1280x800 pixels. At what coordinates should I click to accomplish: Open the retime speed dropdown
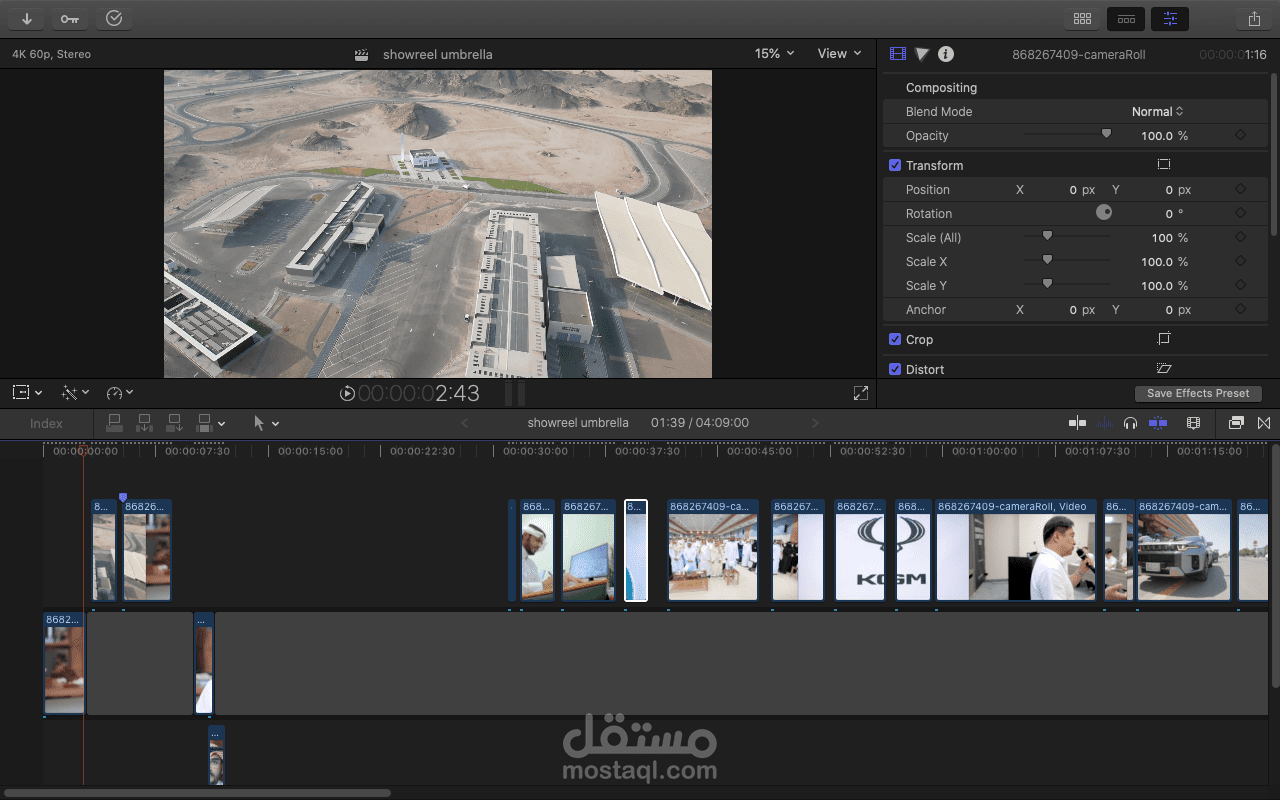click(x=119, y=393)
